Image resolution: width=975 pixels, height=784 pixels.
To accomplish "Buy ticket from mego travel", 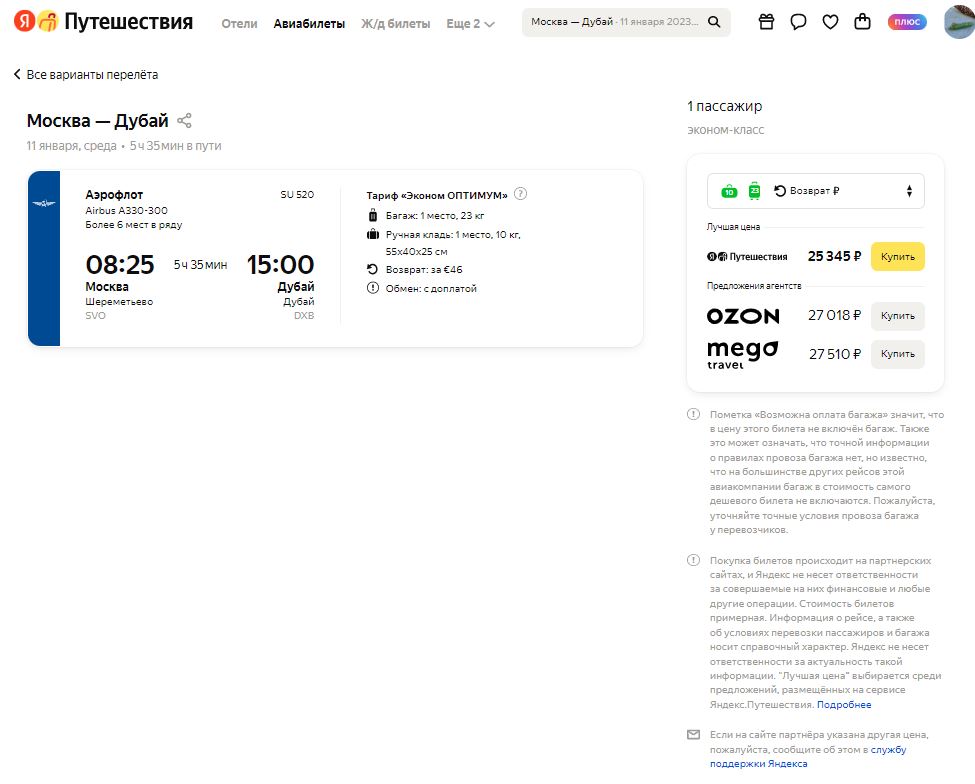I will [x=897, y=354].
